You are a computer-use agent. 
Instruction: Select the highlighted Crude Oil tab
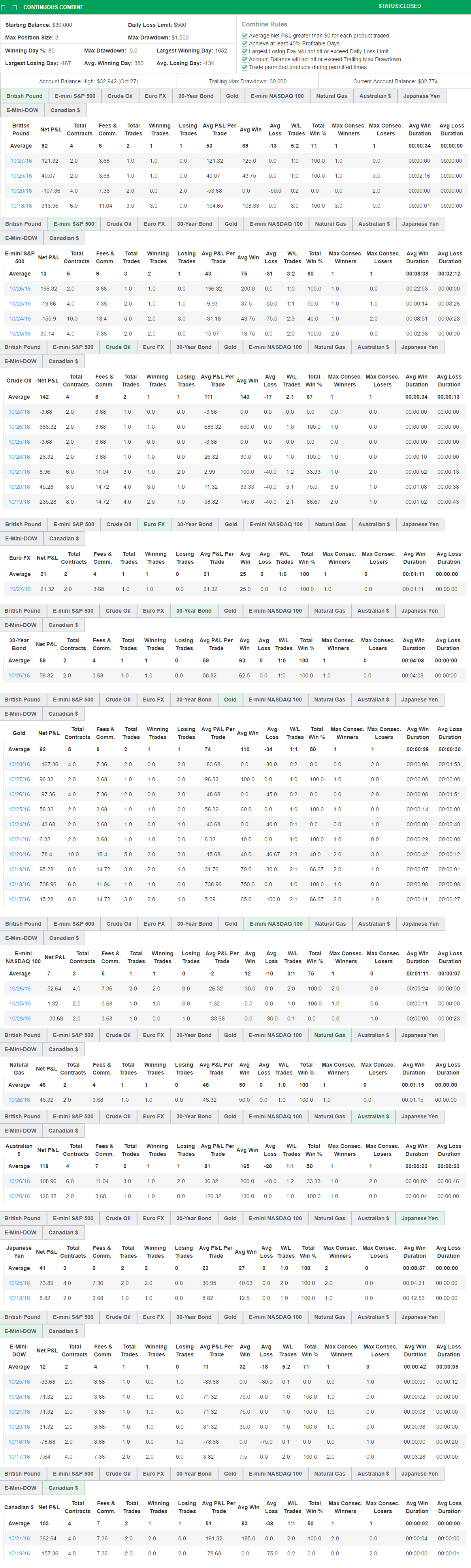click(x=118, y=347)
